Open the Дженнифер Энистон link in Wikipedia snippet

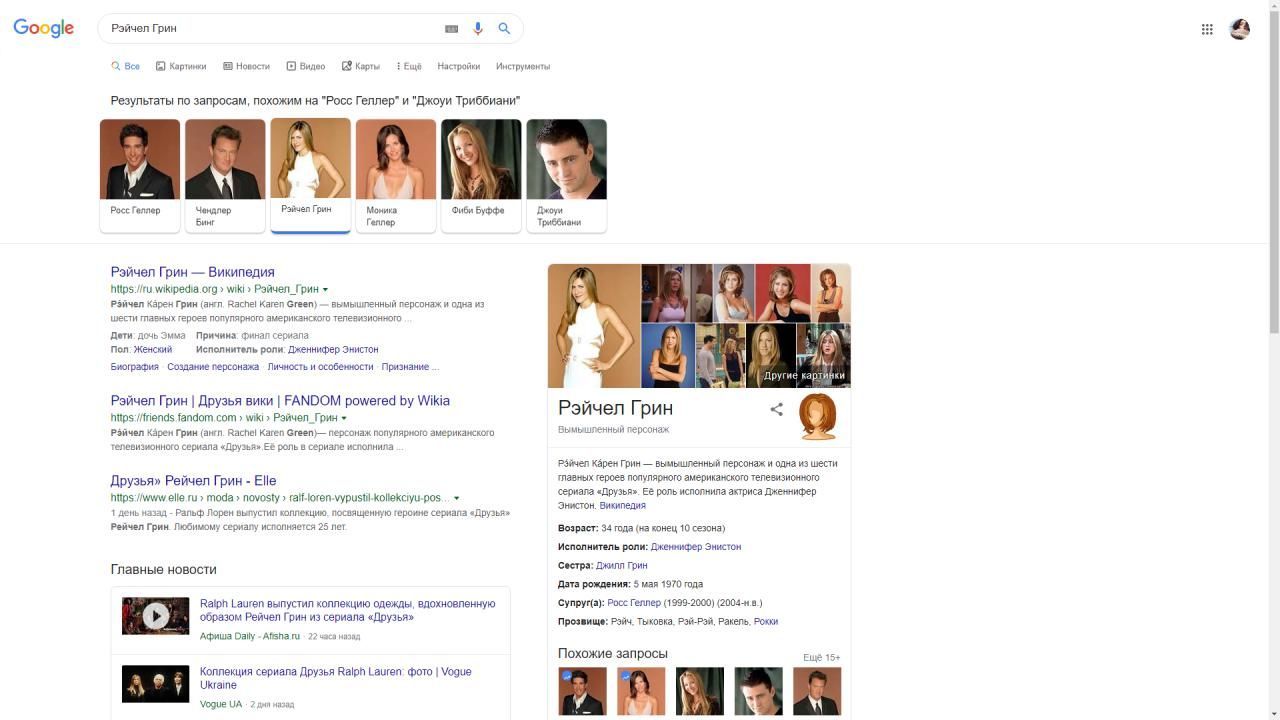pos(333,350)
